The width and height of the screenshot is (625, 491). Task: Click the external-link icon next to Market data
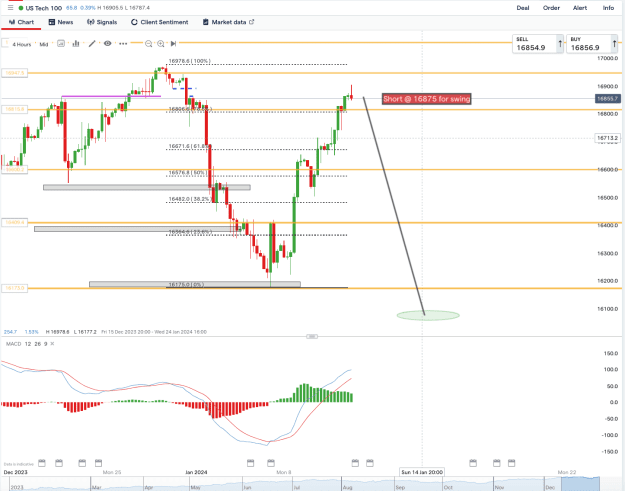252,22
